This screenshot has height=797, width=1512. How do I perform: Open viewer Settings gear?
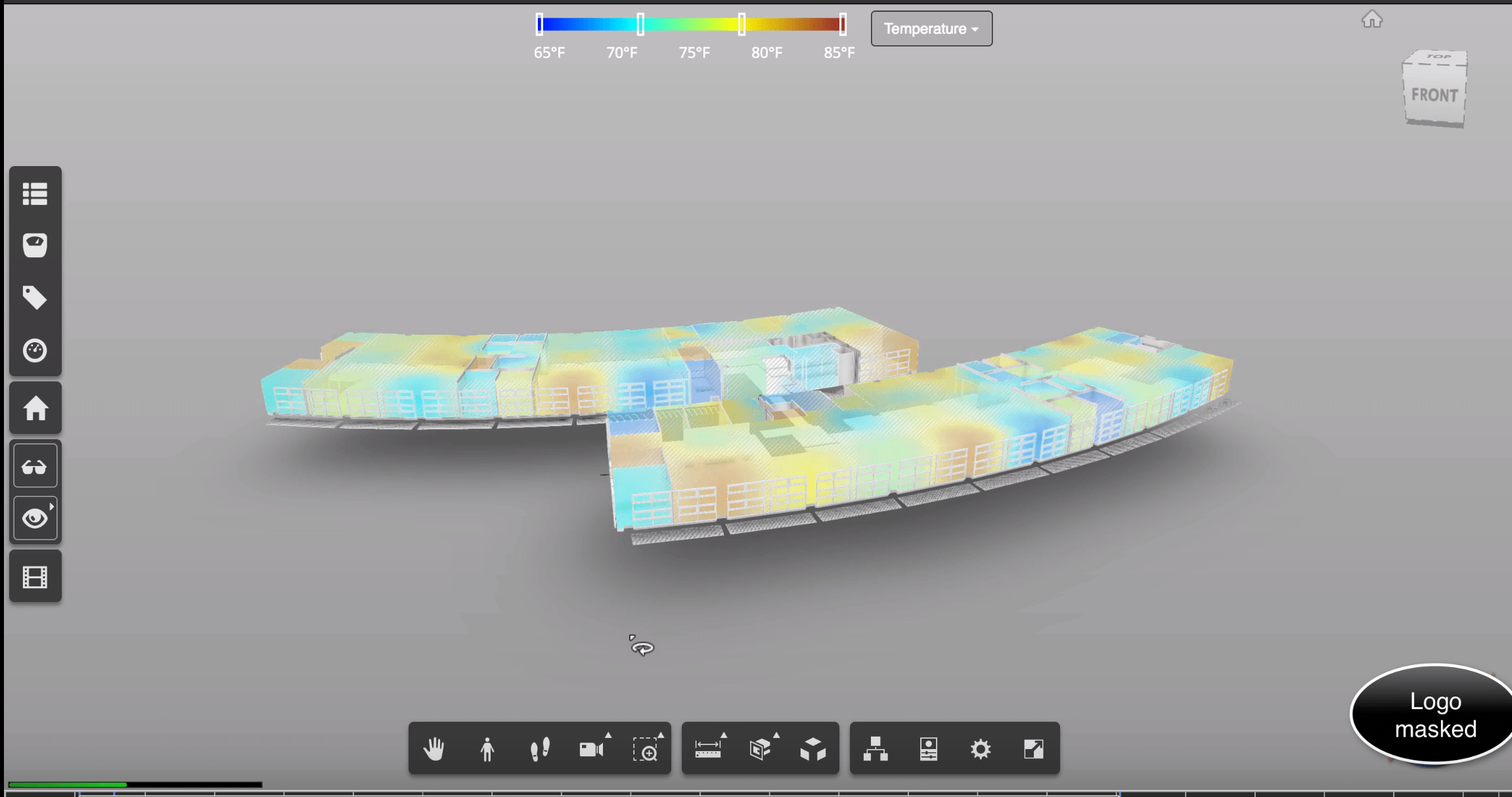point(981,749)
